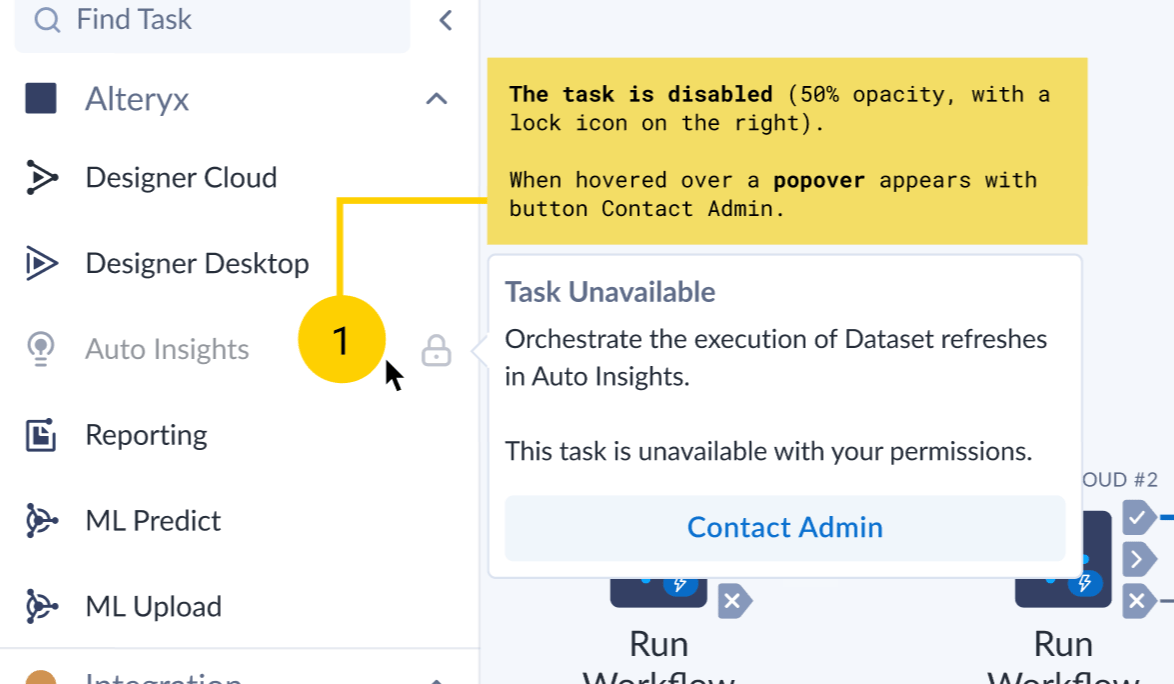Image resolution: width=1174 pixels, height=684 pixels.
Task: Click the checkmark anchor on right Run Workflow node
Action: pos(1137,517)
